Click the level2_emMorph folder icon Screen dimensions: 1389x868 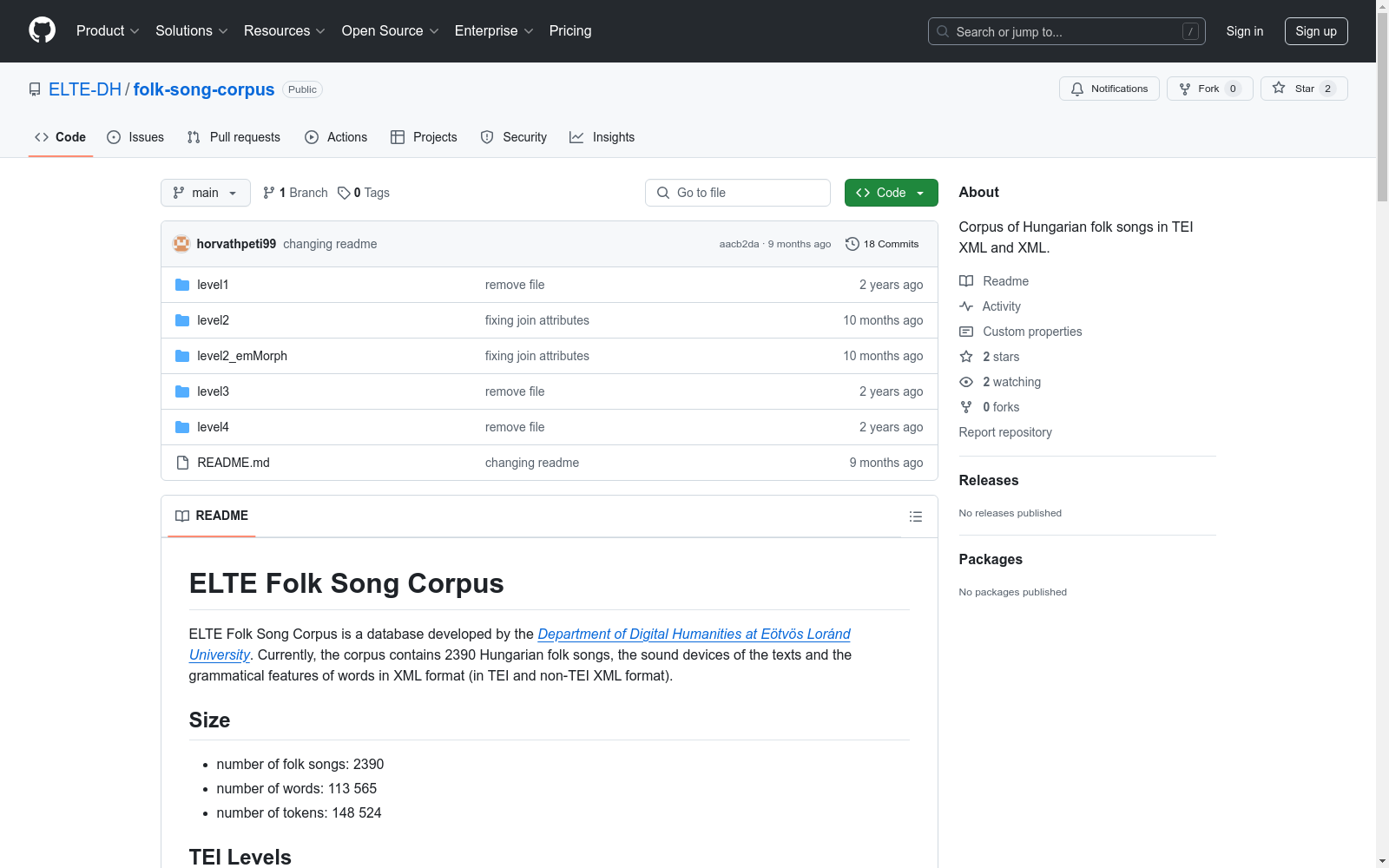tap(182, 356)
